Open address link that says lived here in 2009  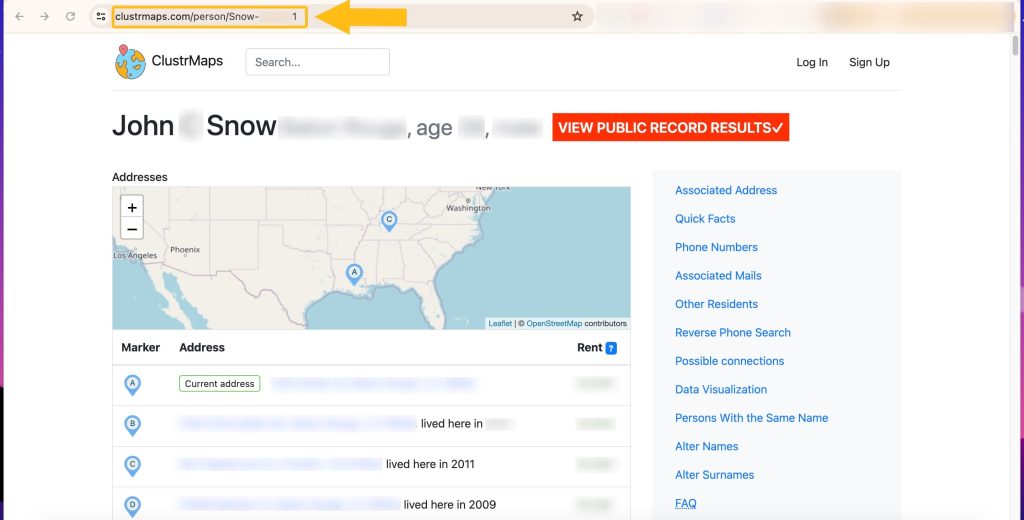[288, 504]
